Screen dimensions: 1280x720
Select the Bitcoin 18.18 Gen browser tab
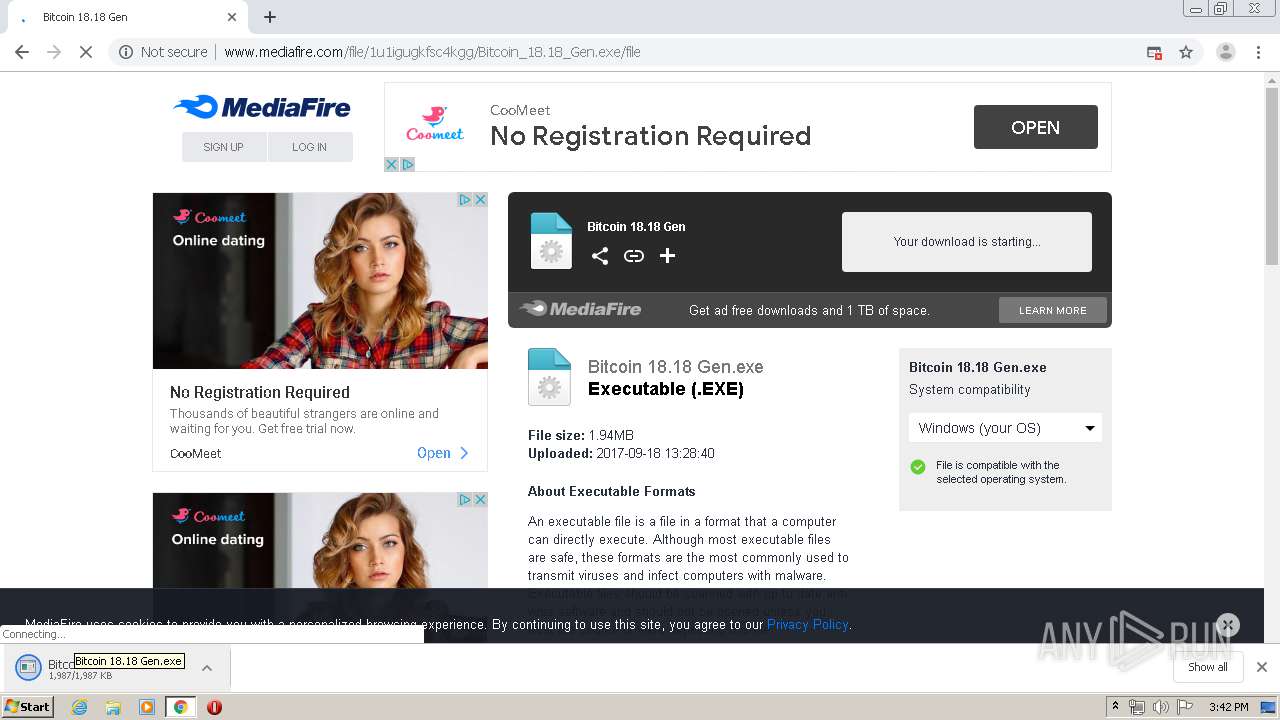(128, 17)
